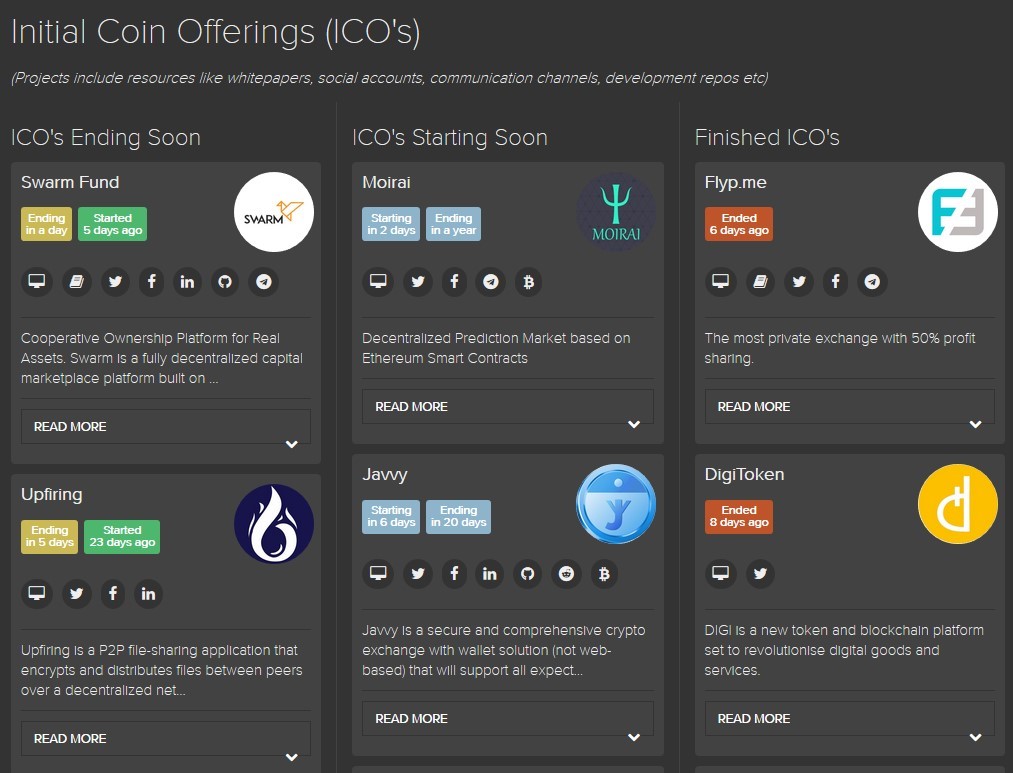
Task: Open Javvy Reddit icon
Action: pyautogui.click(x=567, y=573)
